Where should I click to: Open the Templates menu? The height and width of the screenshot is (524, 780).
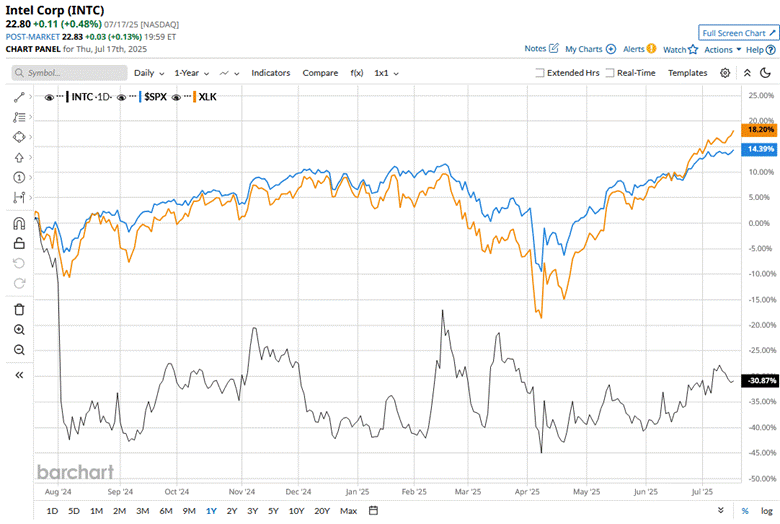click(687, 73)
